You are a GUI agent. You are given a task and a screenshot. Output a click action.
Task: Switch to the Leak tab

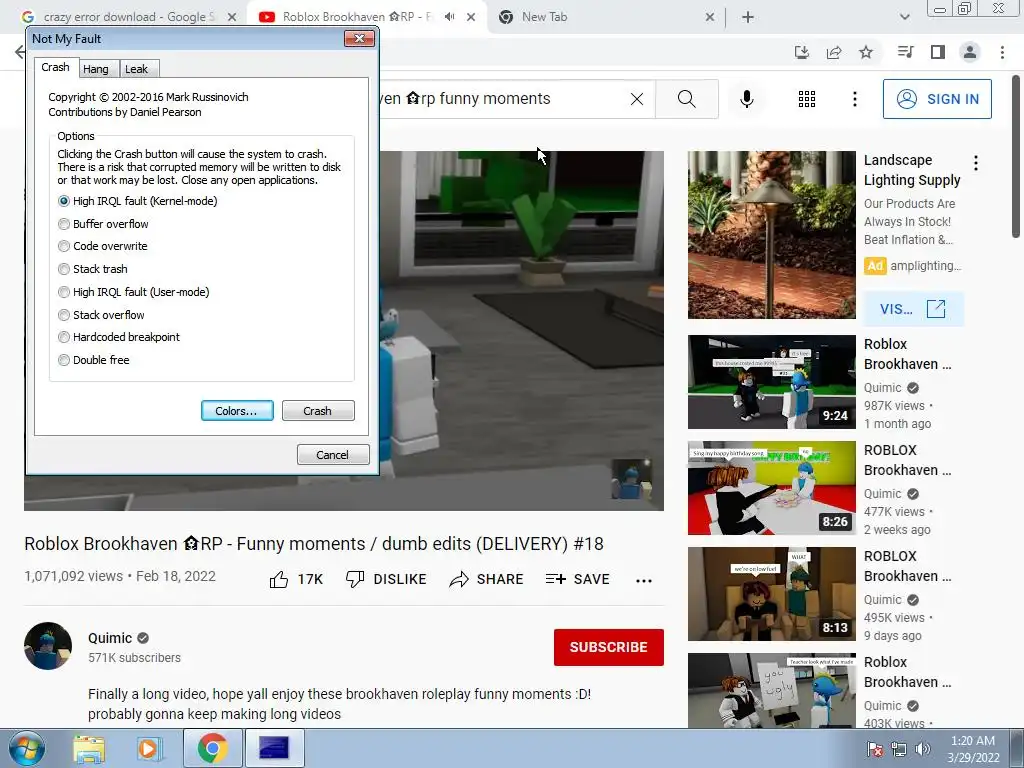pyautogui.click(x=136, y=69)
